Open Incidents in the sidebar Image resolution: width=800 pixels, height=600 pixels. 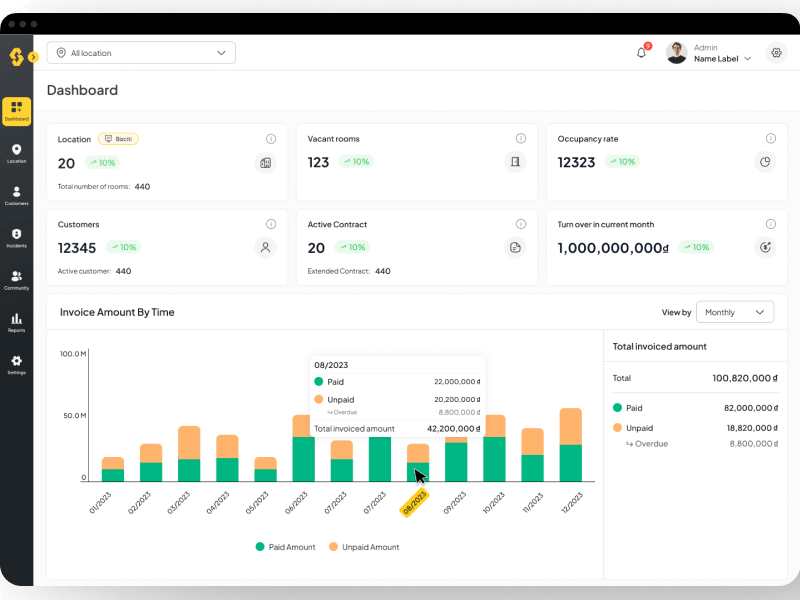[x=16, y=238]
